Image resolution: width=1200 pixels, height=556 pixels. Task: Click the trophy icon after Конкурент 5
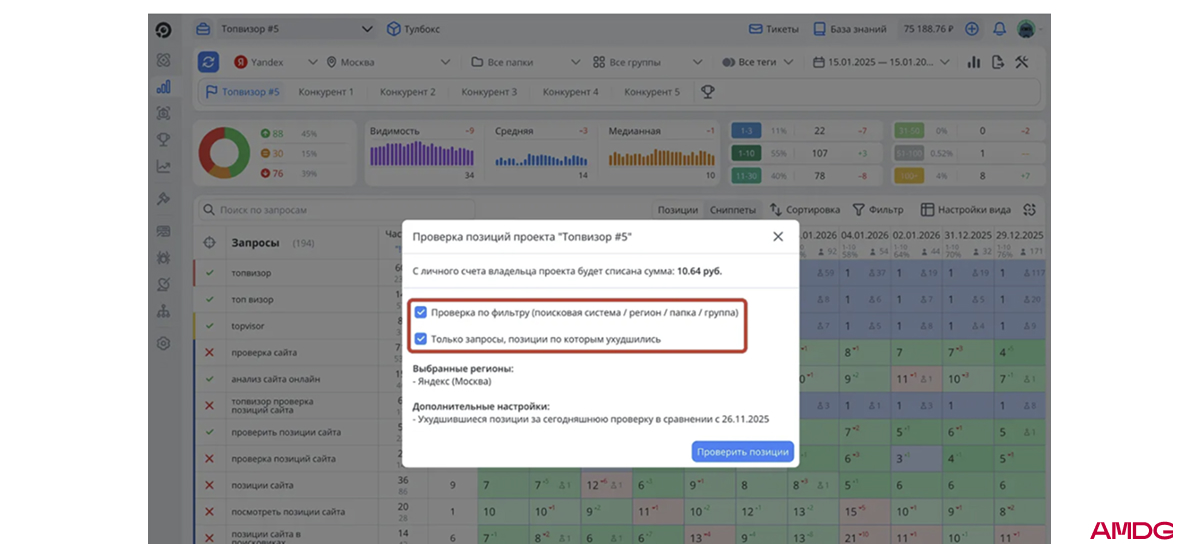707,92
